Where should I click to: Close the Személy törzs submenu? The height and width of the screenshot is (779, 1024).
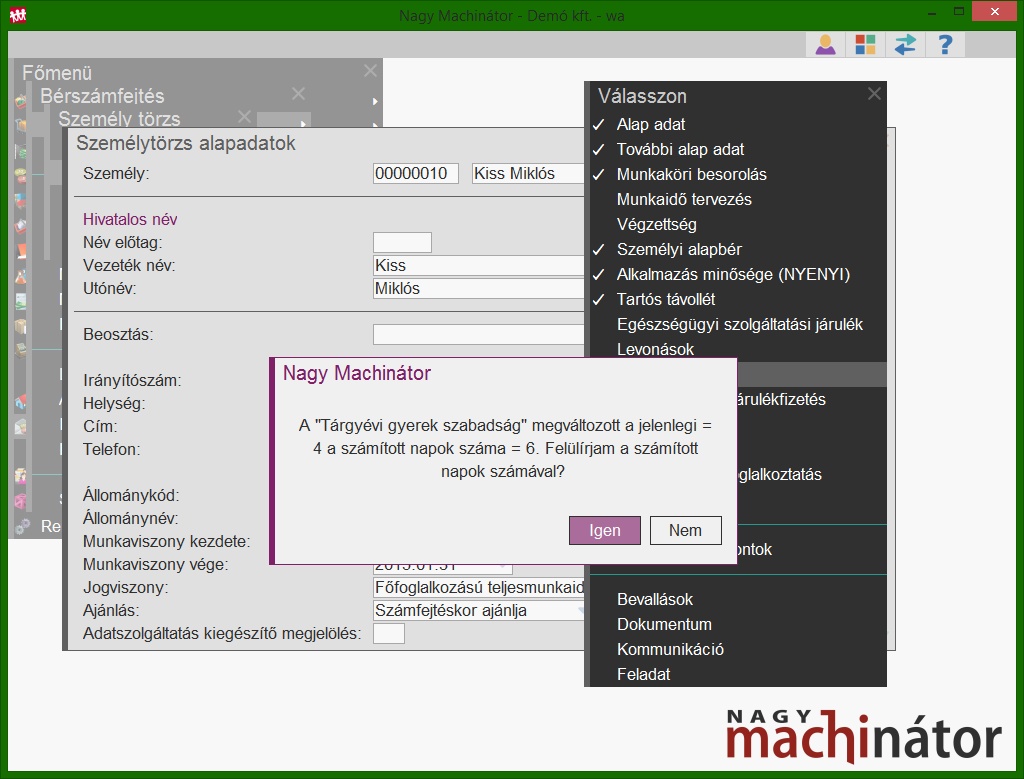click(x=244, y=116)
